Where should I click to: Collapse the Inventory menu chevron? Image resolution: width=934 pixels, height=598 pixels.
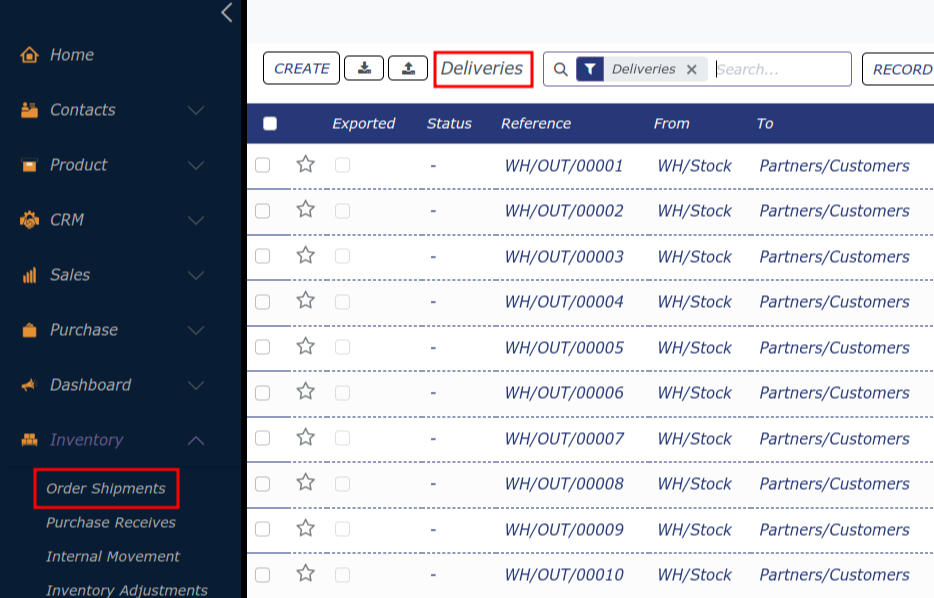point(196,441)
